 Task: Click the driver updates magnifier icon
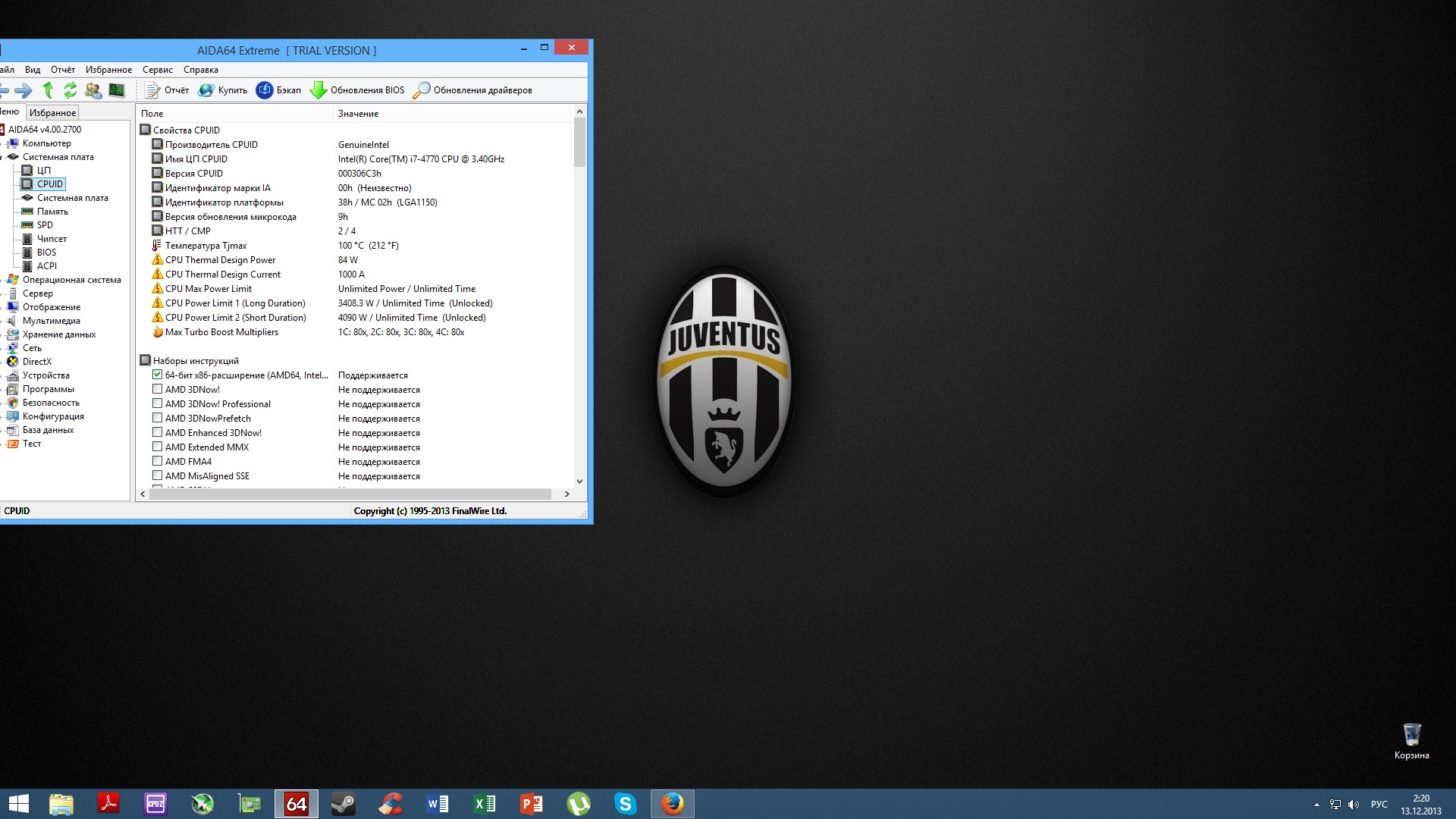[x=422, y=90]
